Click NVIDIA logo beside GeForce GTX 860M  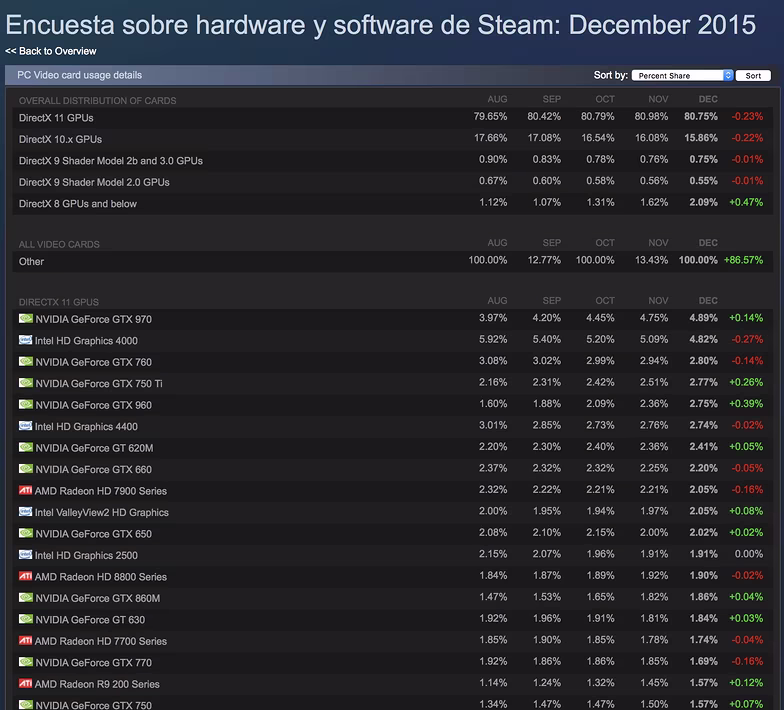[x=26, y=598]
